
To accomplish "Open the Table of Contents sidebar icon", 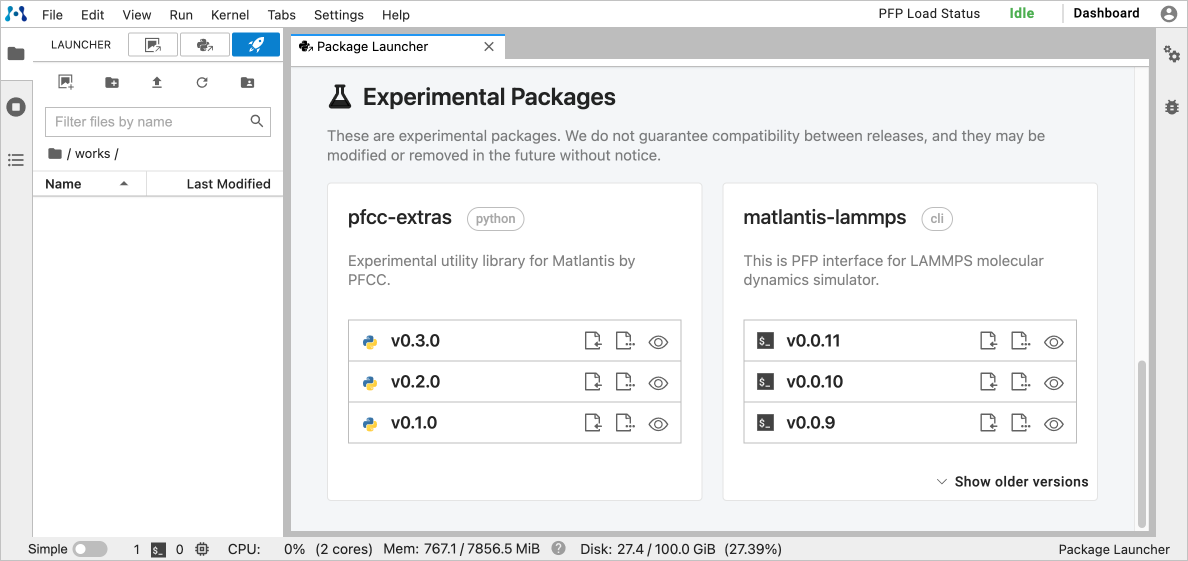I will tap(16, 160).
